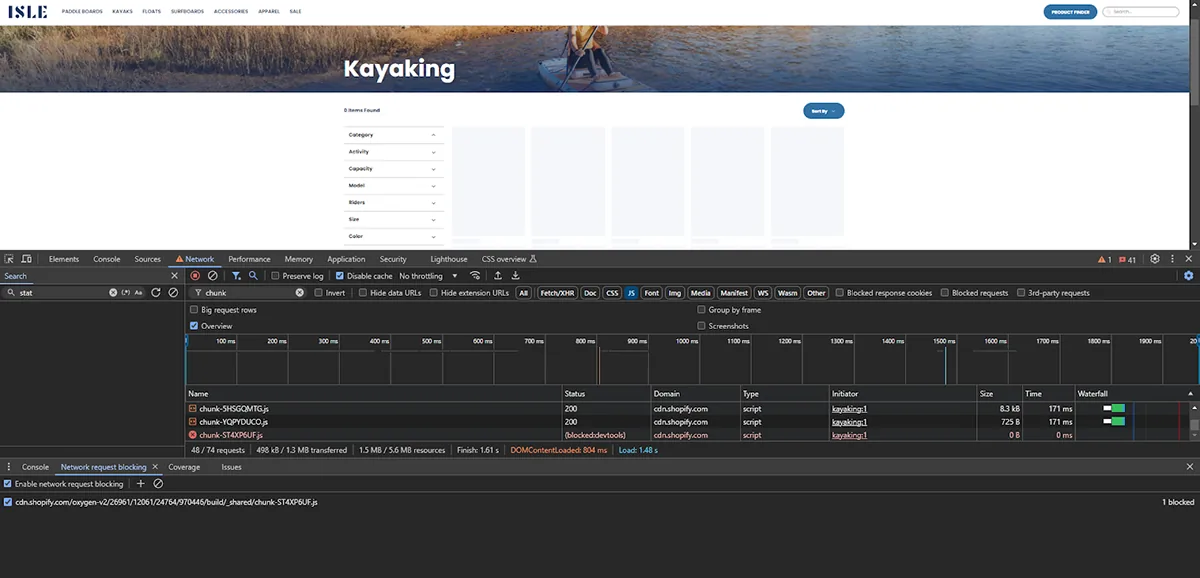Enable Group by frame checkbox
This screenshot has height=578, width=1200.
point(701,310)
